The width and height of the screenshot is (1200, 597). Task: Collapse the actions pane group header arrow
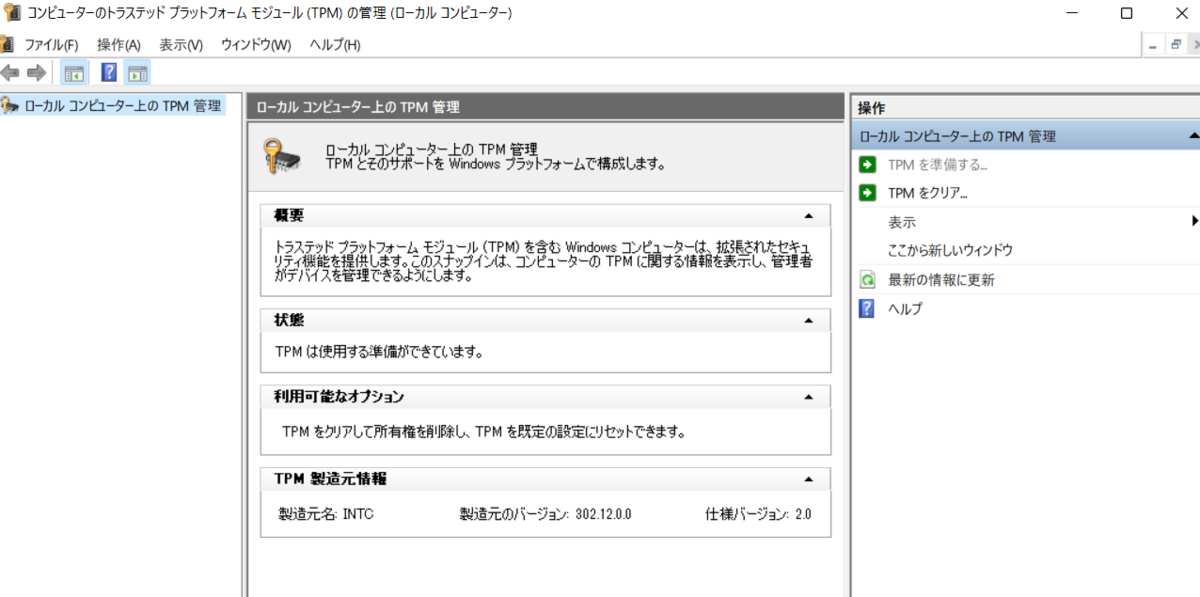tap(1193, 135)
